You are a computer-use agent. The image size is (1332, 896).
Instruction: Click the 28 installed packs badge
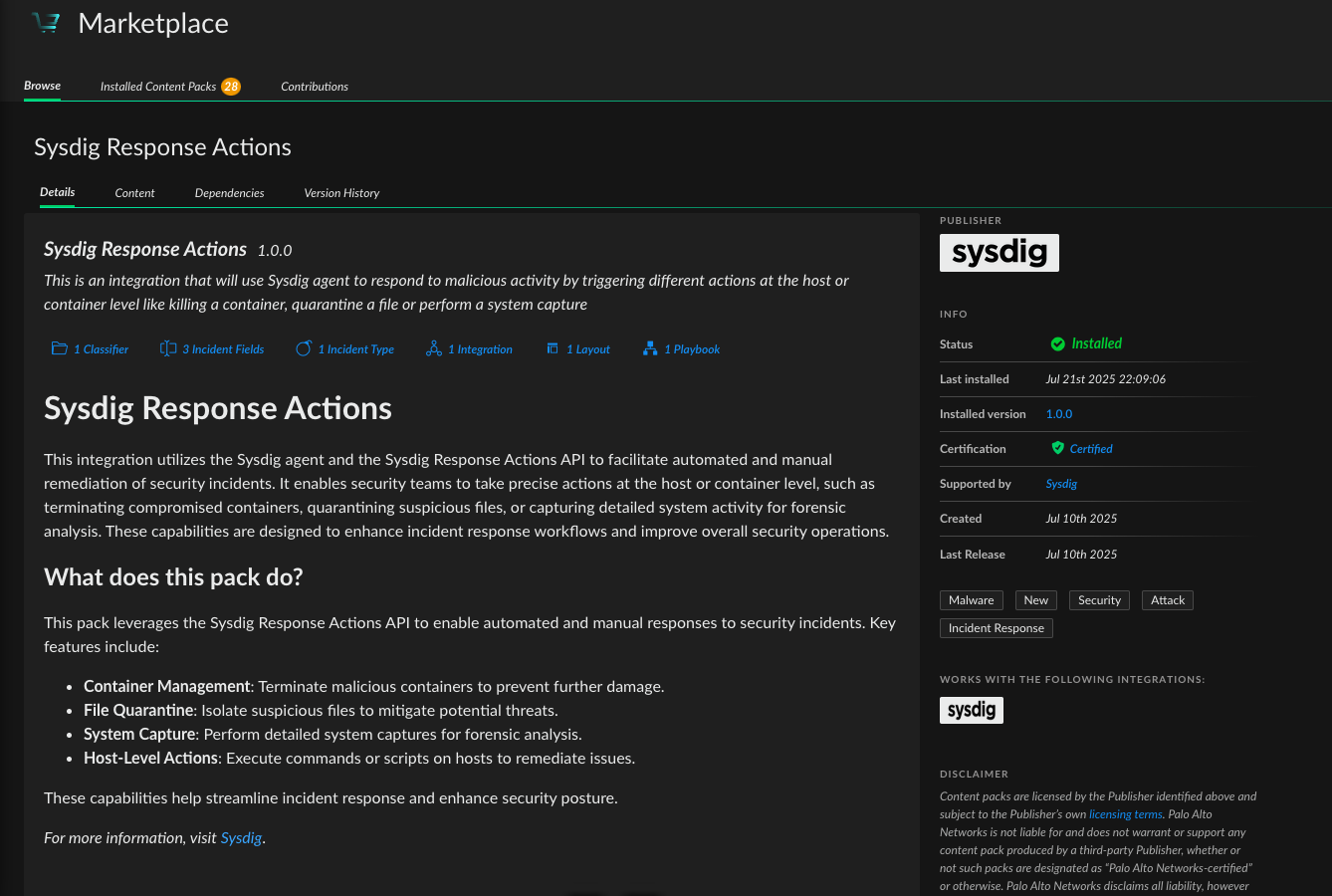231,87
